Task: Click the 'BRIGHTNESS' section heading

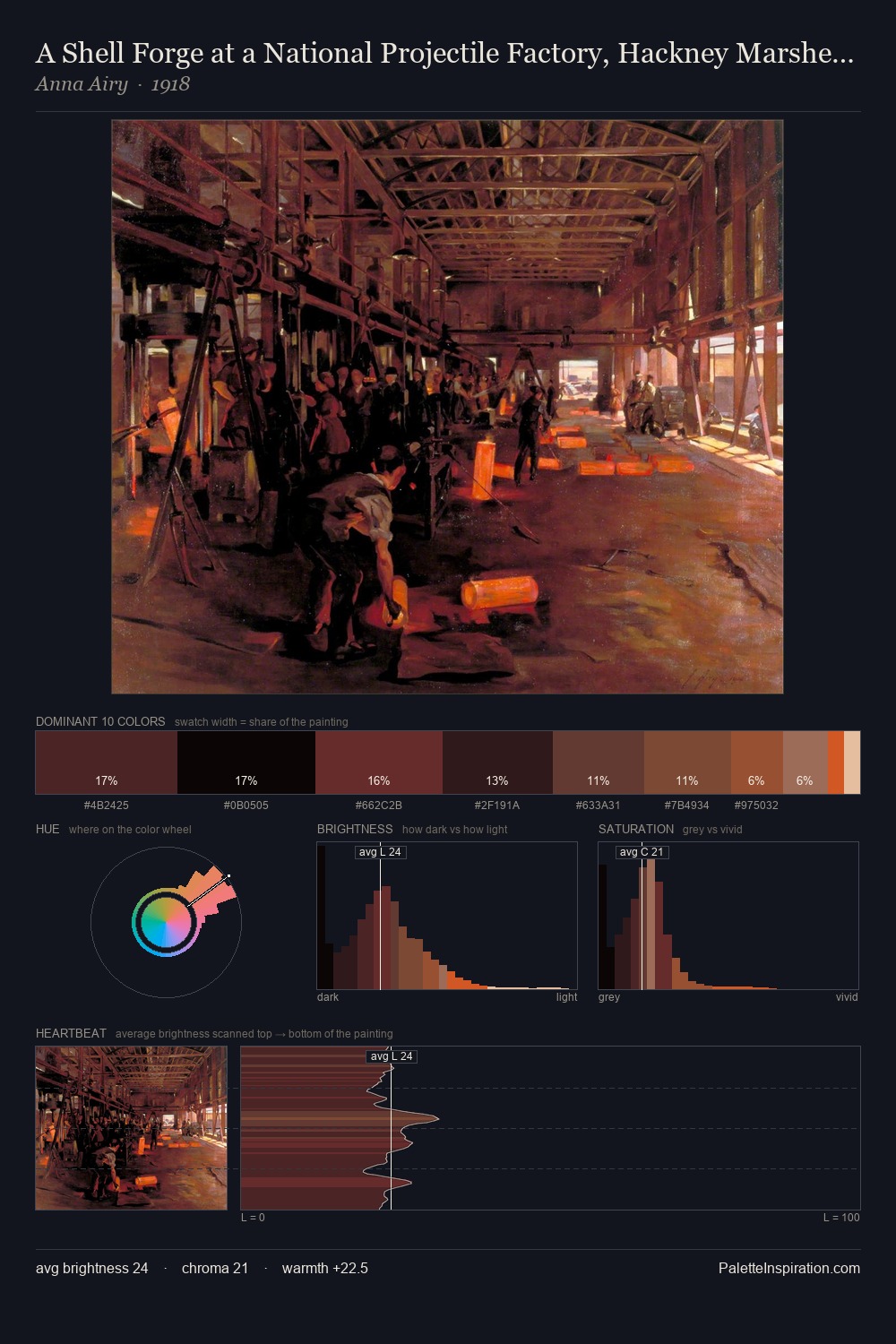Action: pos(355,829)
